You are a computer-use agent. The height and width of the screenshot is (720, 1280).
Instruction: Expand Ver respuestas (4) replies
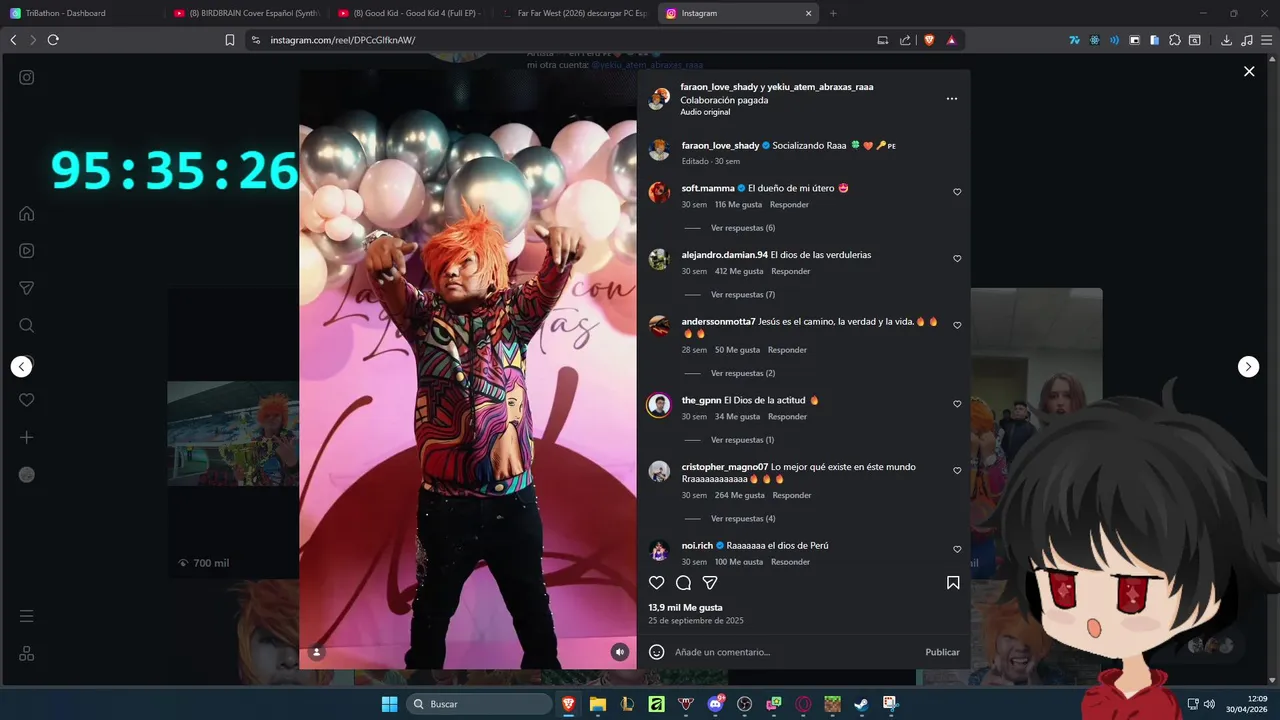pyautogui.click(x=743, y=519)
